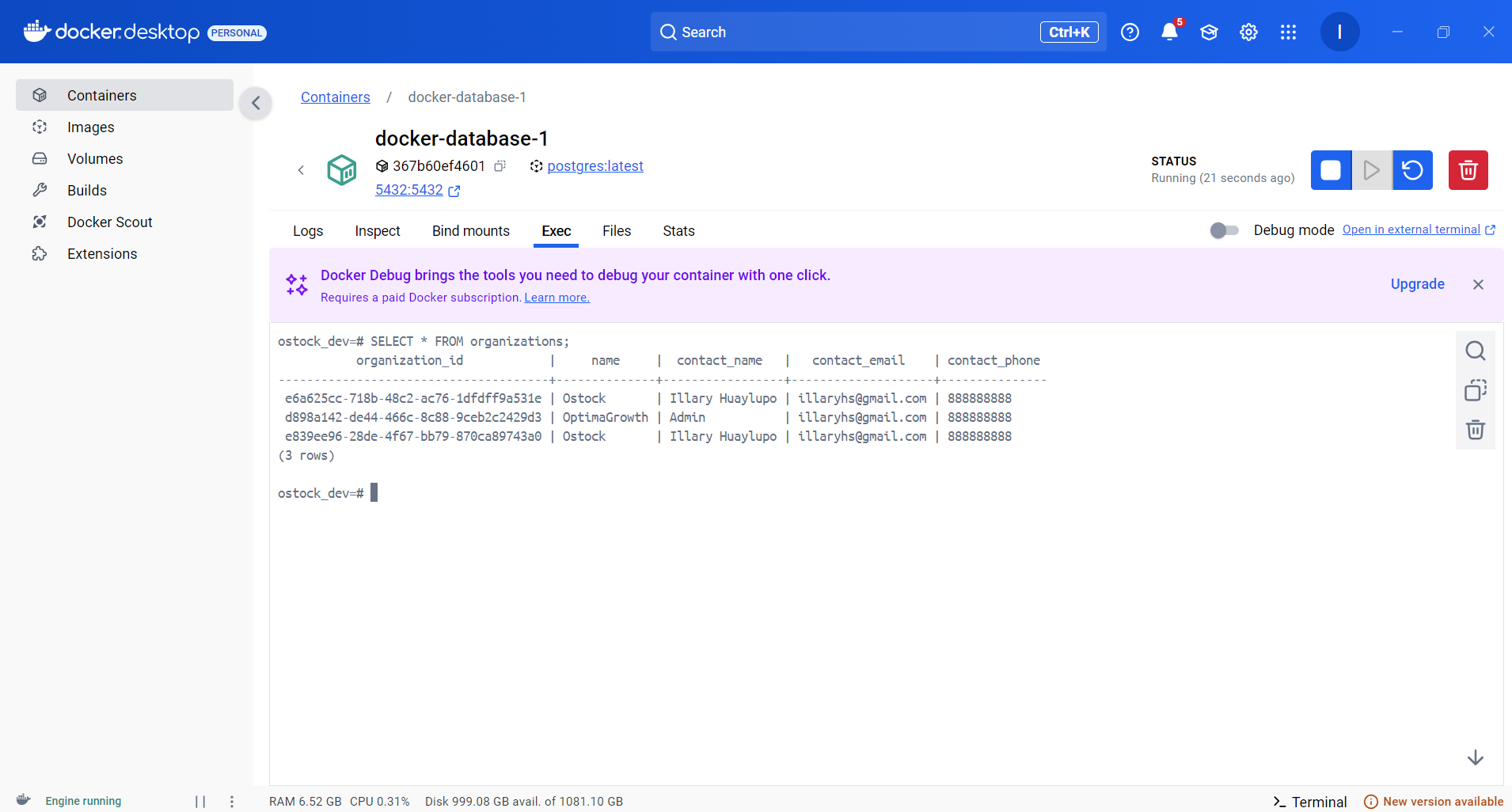
Task: Click the '(3 rows)' result text
Action: pos(306,455)
